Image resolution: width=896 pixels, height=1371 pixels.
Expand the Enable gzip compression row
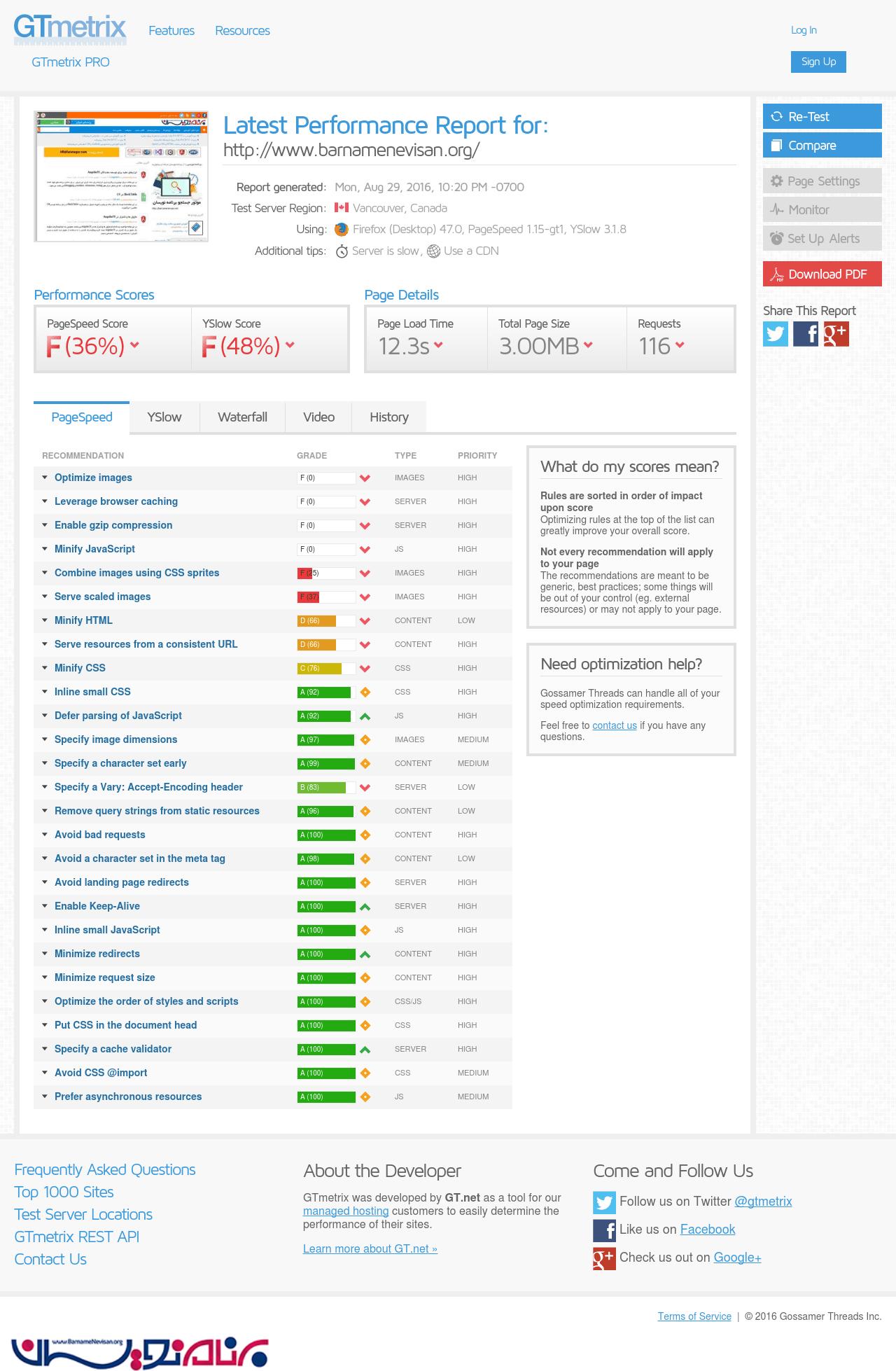113,525
